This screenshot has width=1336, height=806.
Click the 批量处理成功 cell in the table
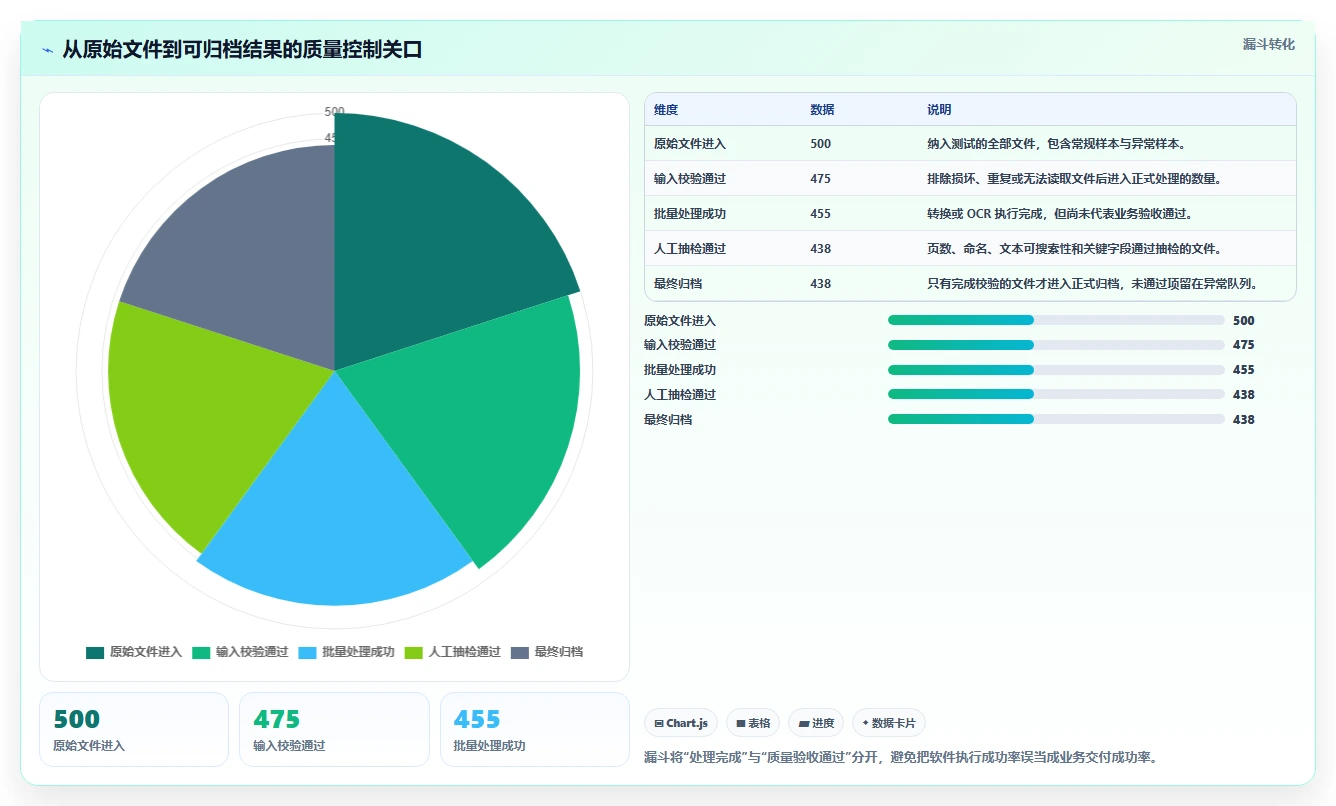tap(690, 214)
